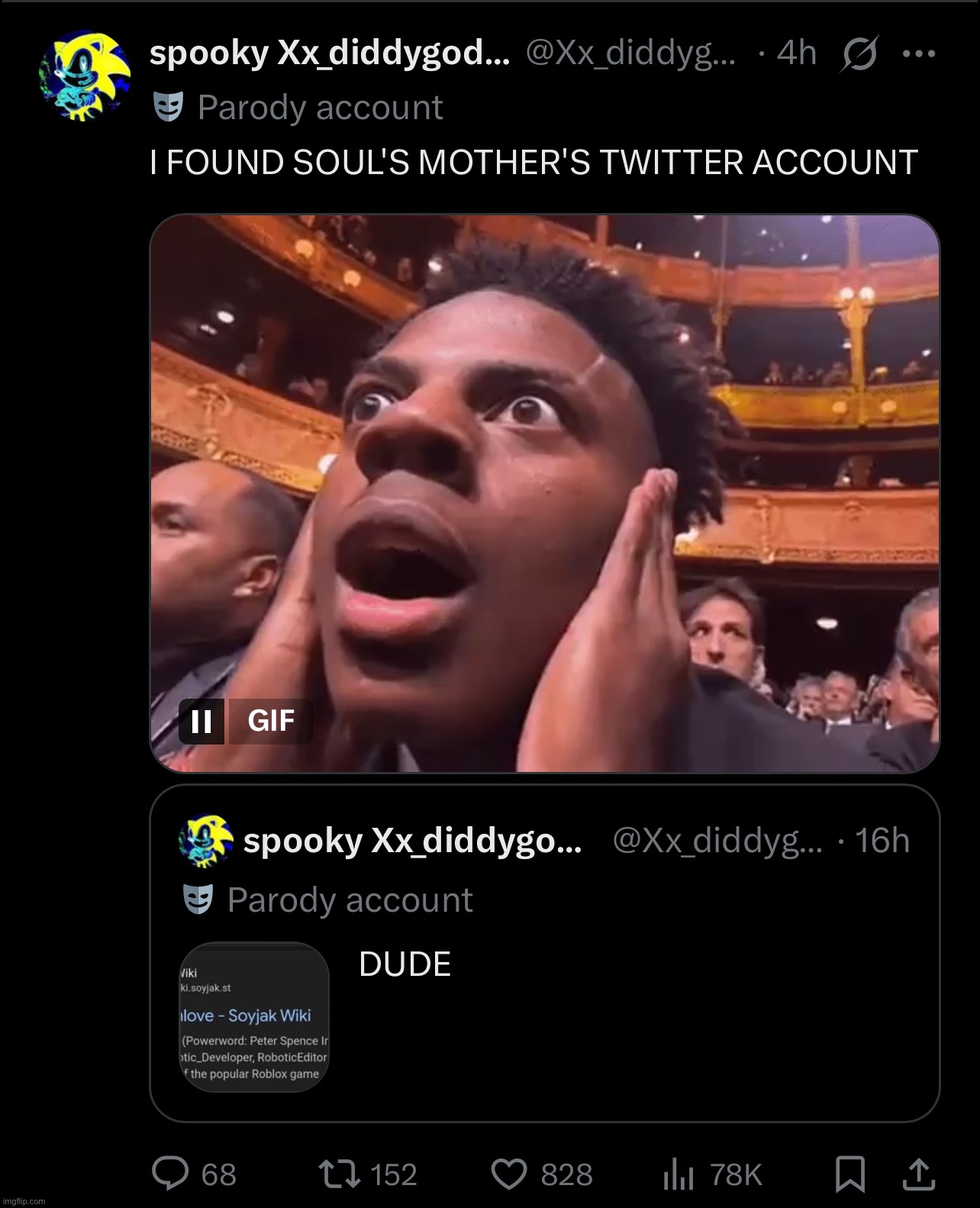
Task: Click the retweet arrows icon
Action: (x=340, y=1174)
